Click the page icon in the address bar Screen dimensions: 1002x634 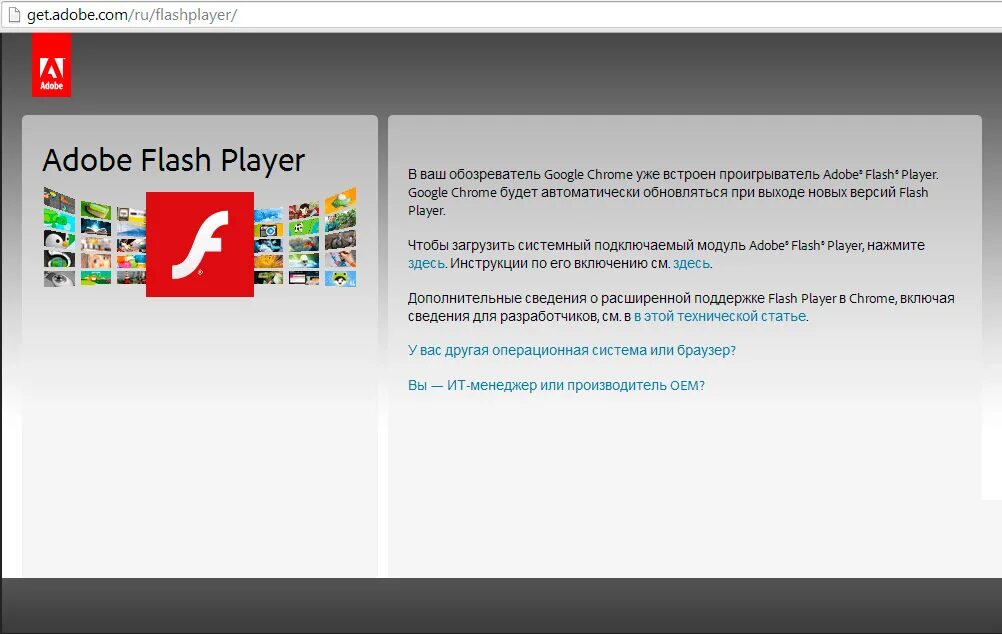14,15
